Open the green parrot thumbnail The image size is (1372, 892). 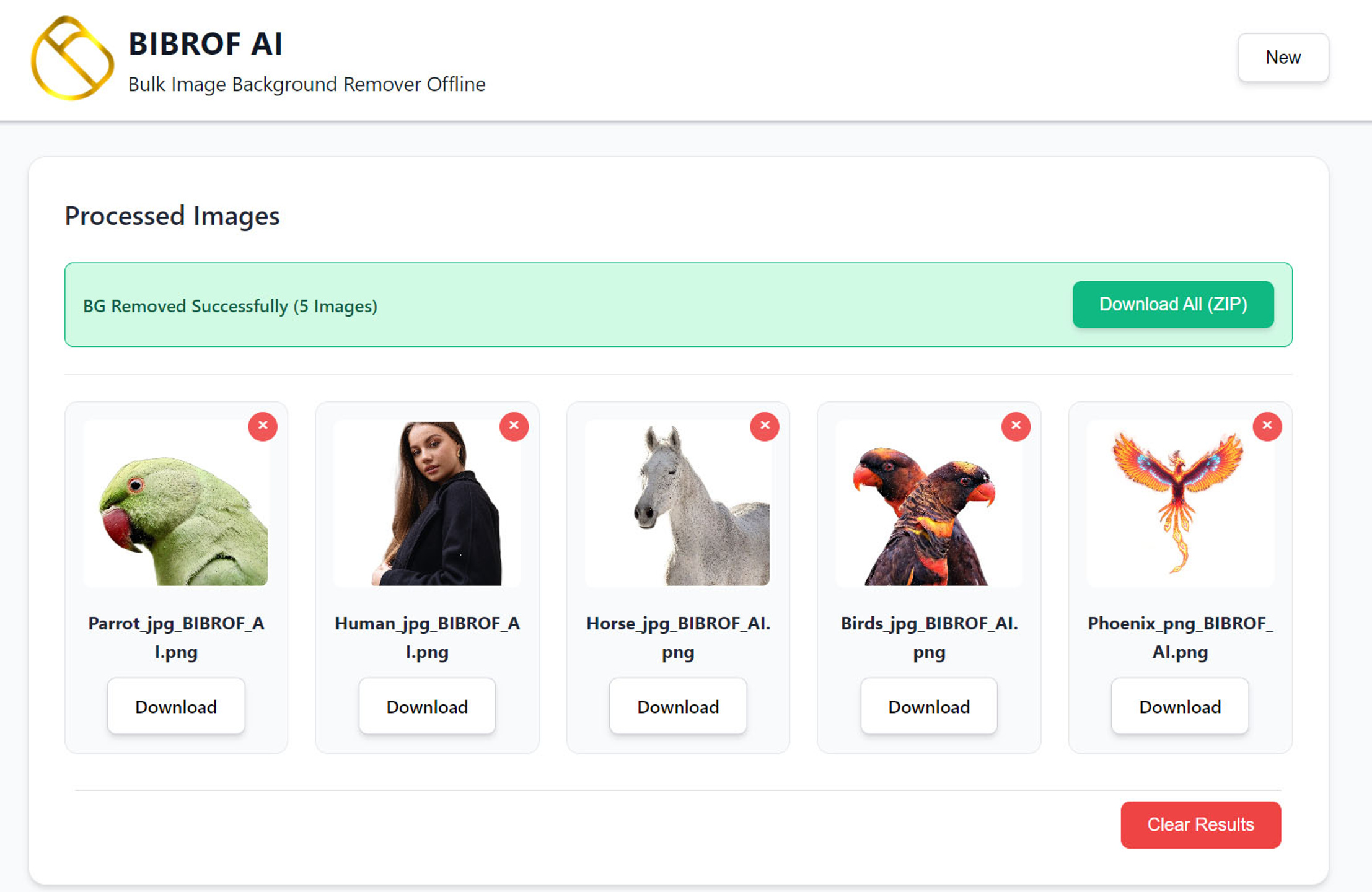[x=176, y=503]
